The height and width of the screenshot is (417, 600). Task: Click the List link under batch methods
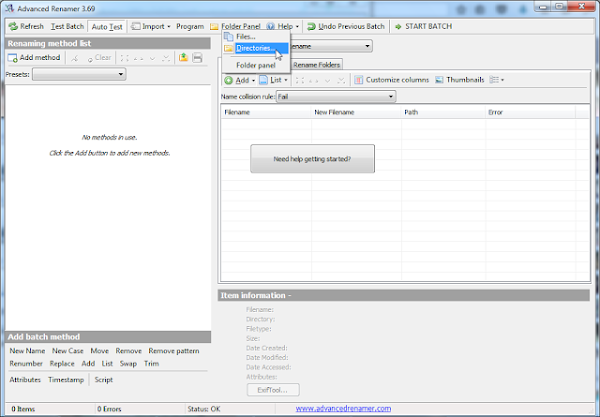(x=107, y=363)
